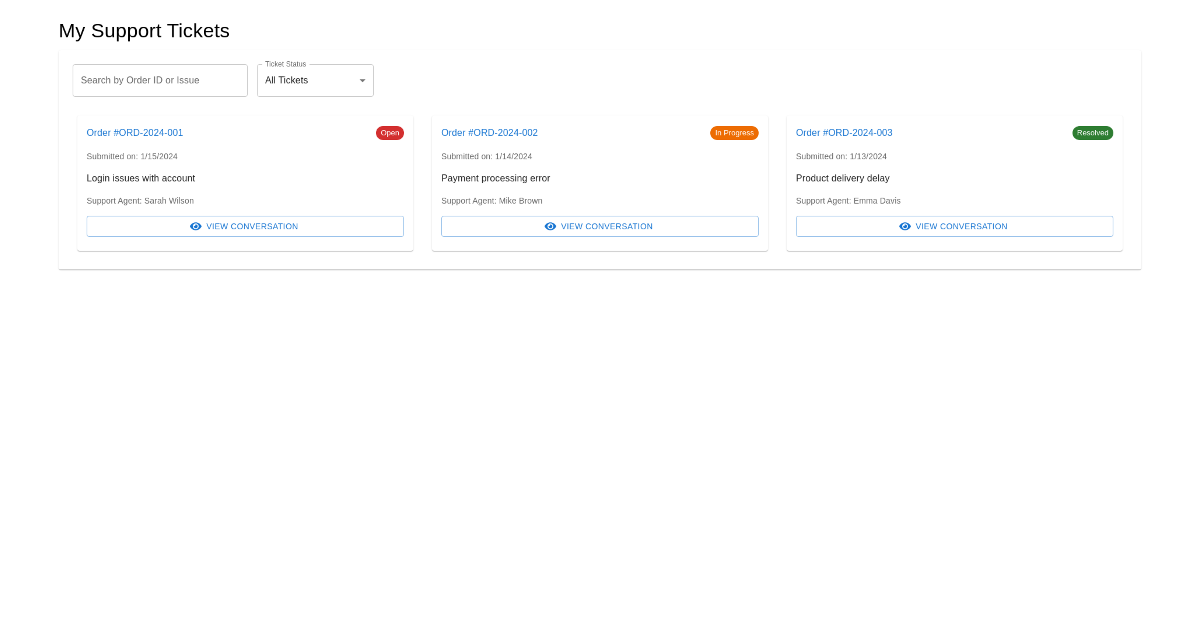Image resolution: width=1200 pixels, height=630 pixels.
Task: Click the dropdown arrow in the Ticket Status selector
Action: pos(362,80)
